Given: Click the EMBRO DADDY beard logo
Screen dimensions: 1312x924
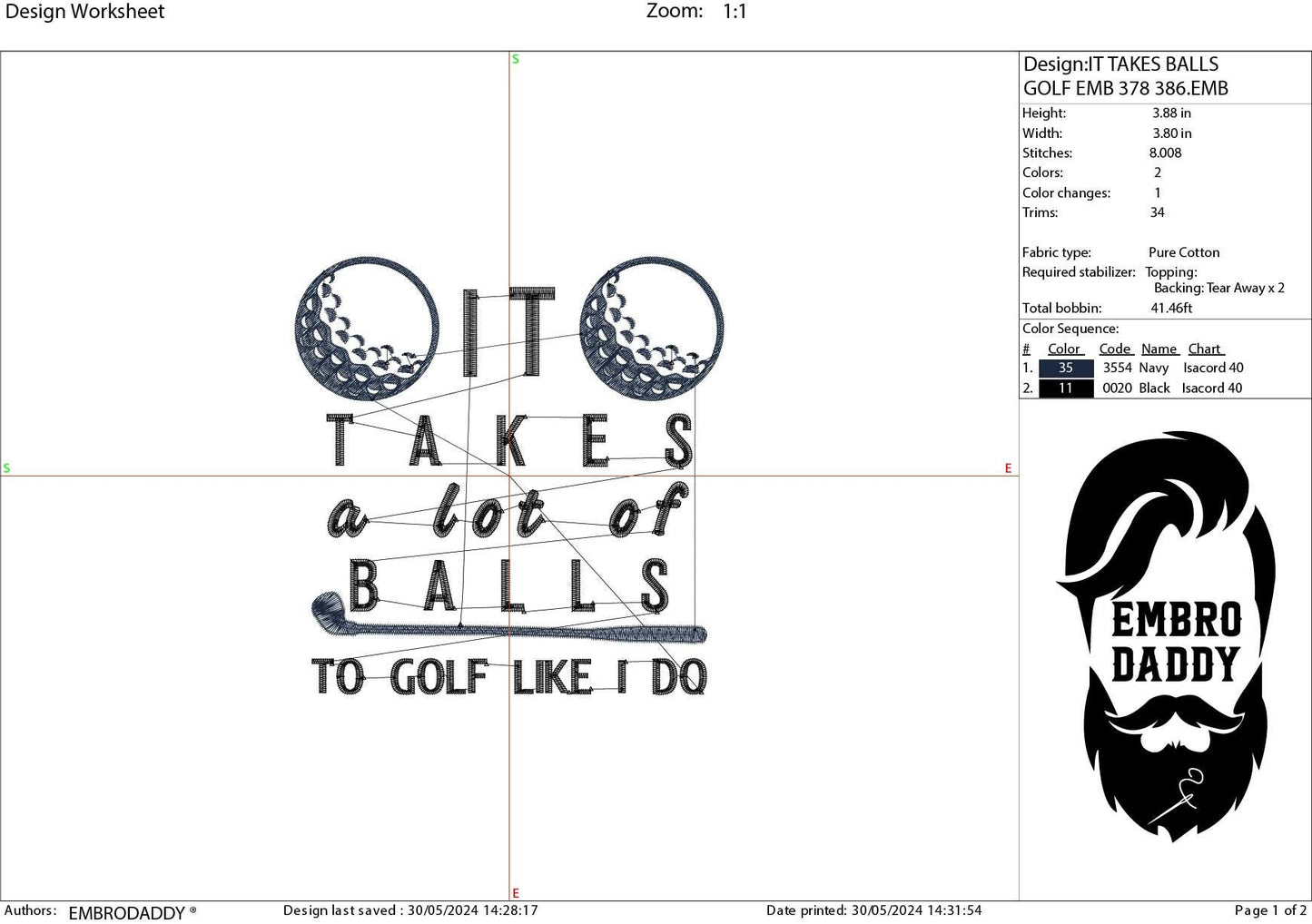Looking at the screenshot, I should tap(1171, 635).
